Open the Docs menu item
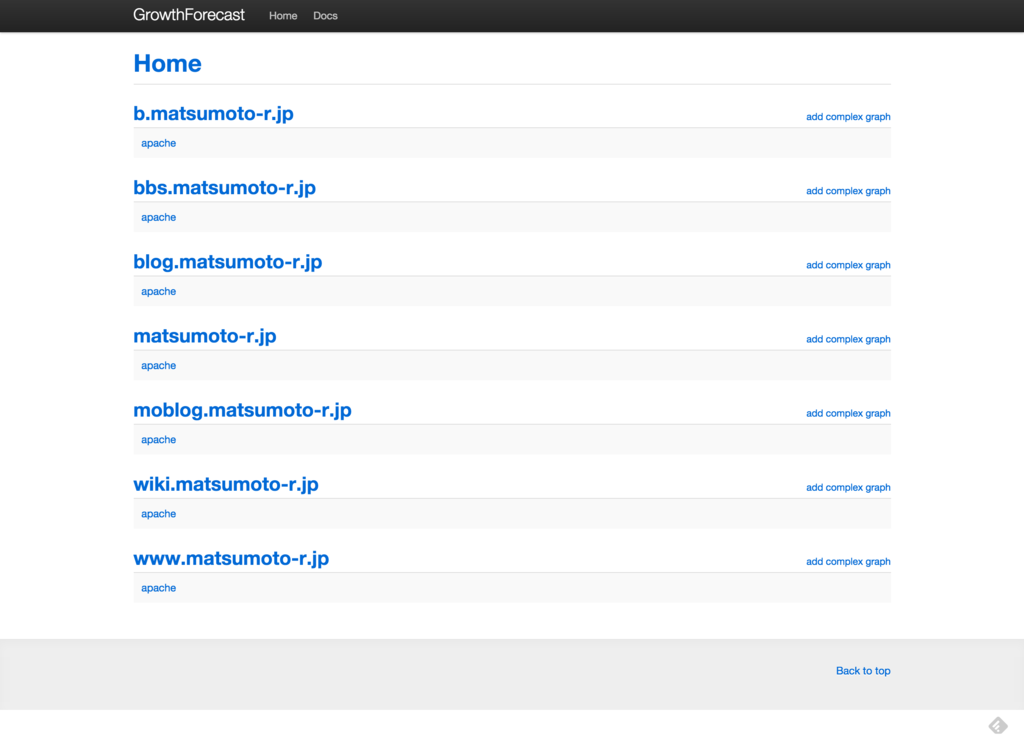Viewport: 1024px width, 751px height. point(325,16)
